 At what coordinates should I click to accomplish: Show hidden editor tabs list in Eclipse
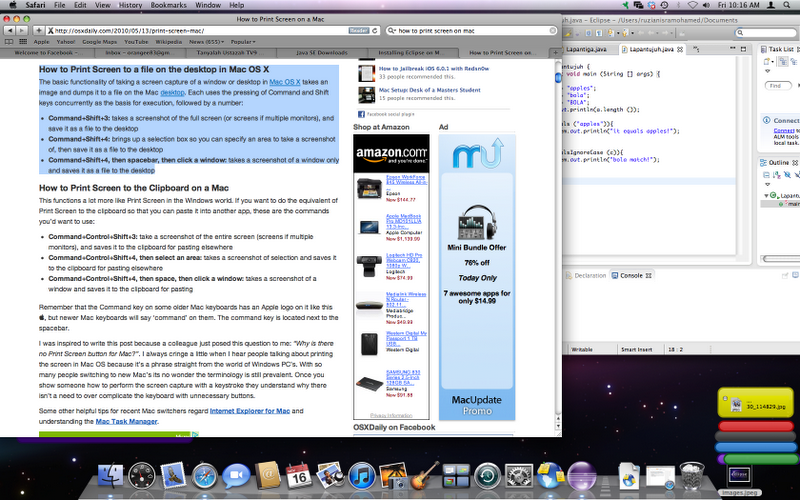696,49
